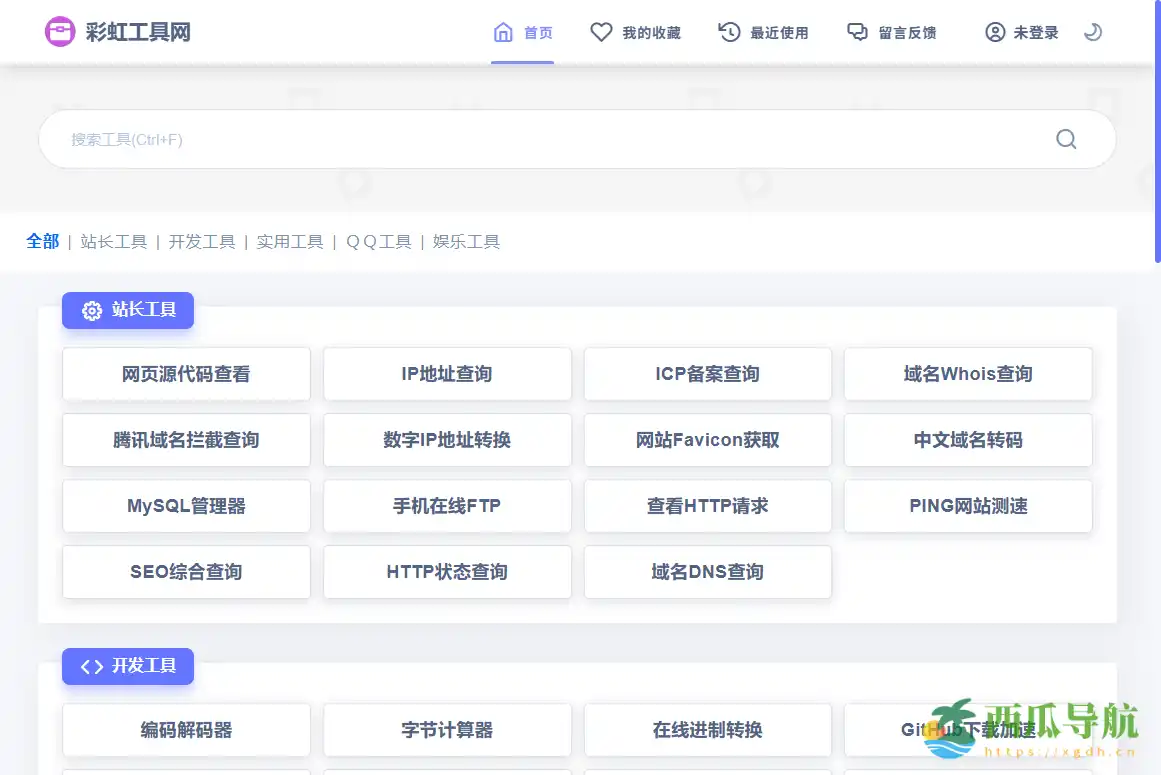Switch to the QQ工具 category
Screen dimensions: 1161x775
coord(378,241)
